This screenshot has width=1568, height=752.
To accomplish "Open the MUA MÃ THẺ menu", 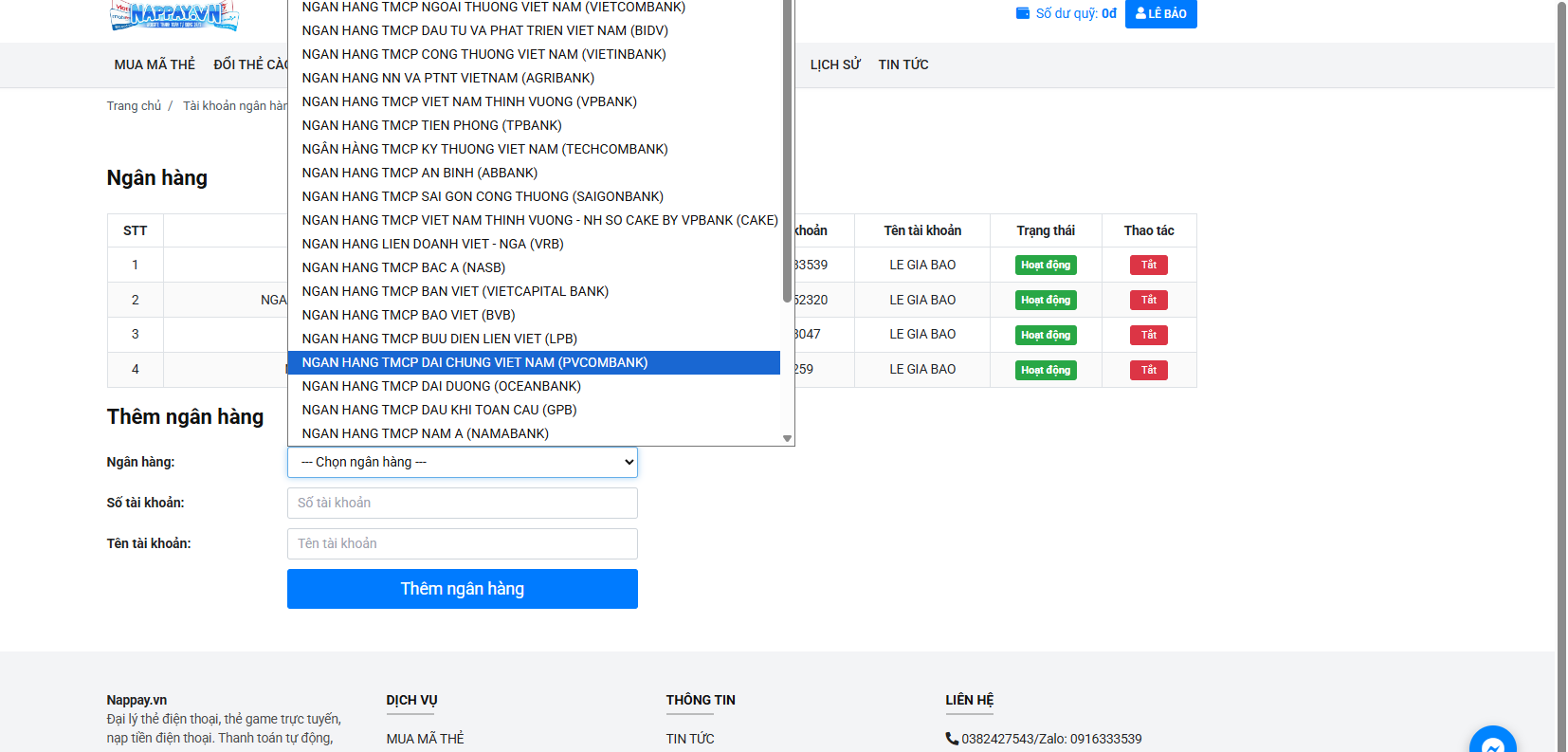I will tap(155, 64).
